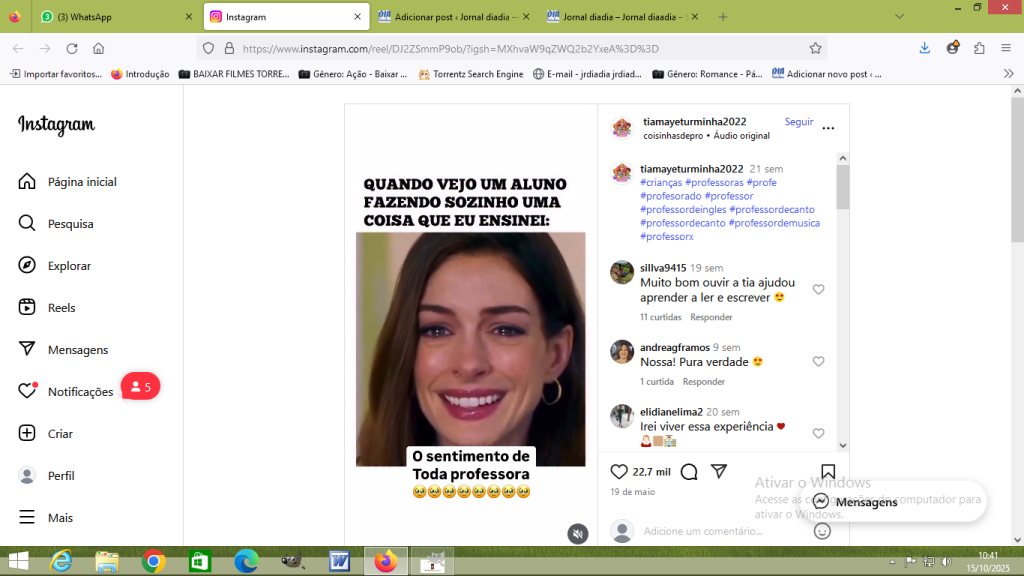Save the reel with bookmark icon
The height and width of the screenshot is (576, 1024).
(x=828, y=472)
